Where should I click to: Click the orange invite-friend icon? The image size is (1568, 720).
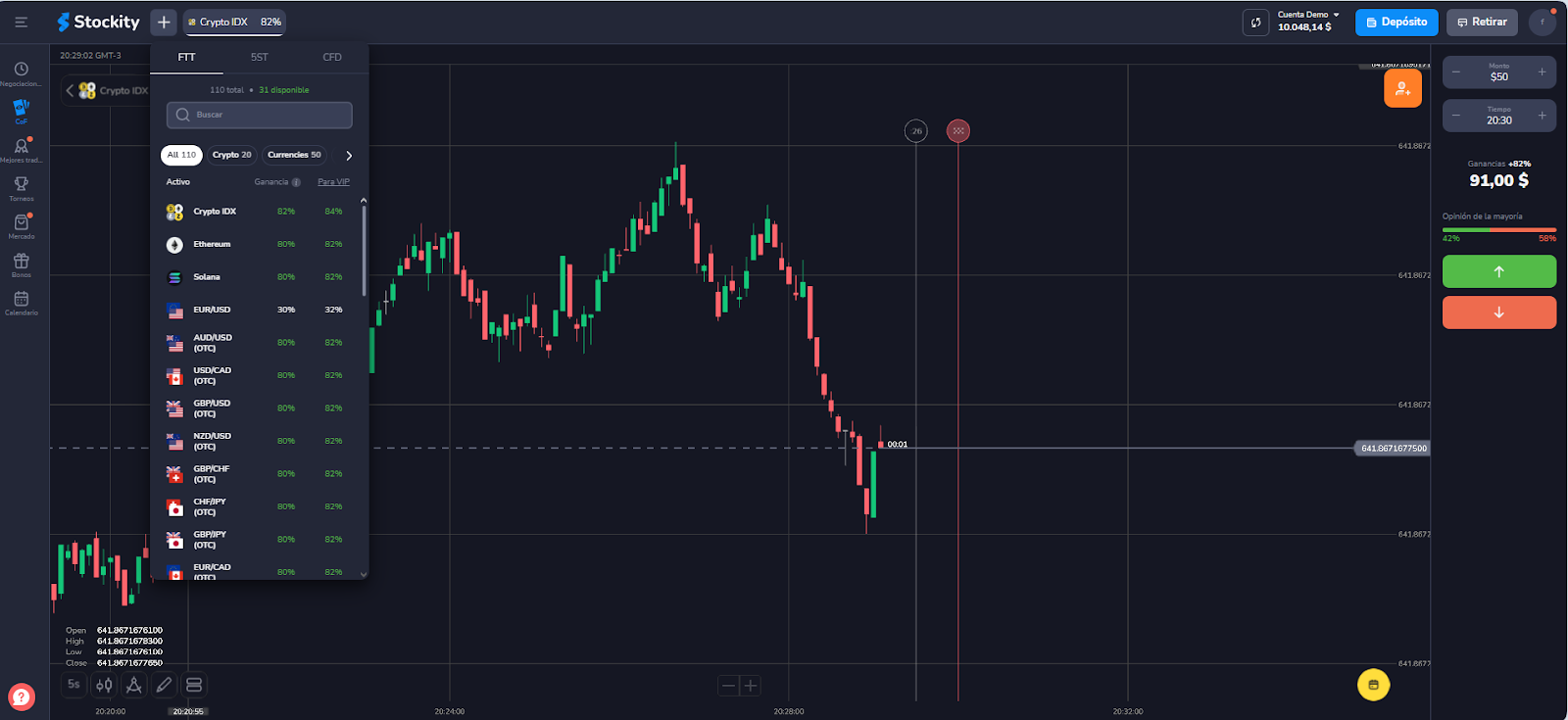coord(1402,89)
